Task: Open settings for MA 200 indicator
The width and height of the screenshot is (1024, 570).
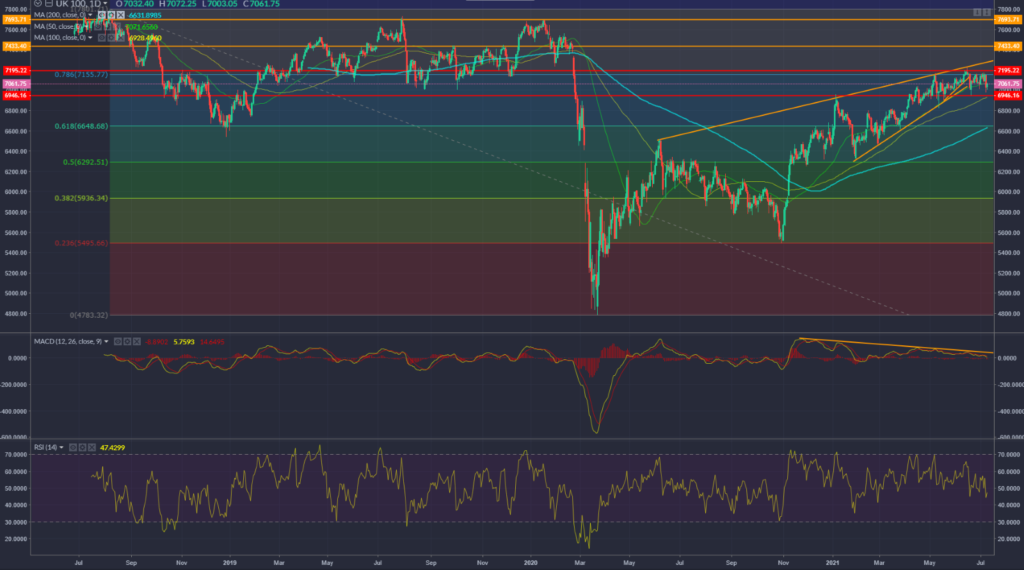Action: coord(111,15)
